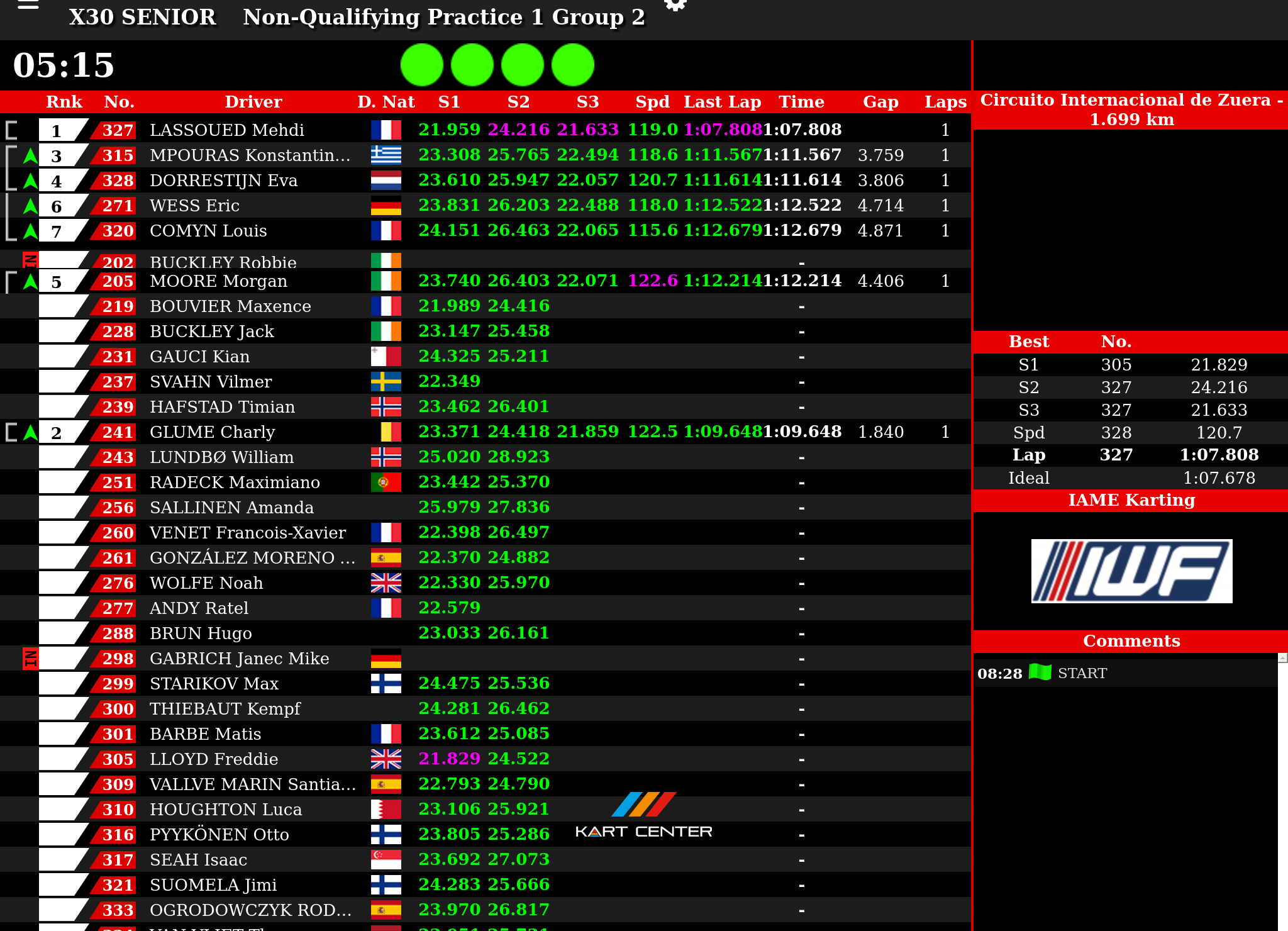Click the IN pit indicator for GABRICH Janec Mike
The height and width of the screenshot is (931, 1288).
pos(30,659)
